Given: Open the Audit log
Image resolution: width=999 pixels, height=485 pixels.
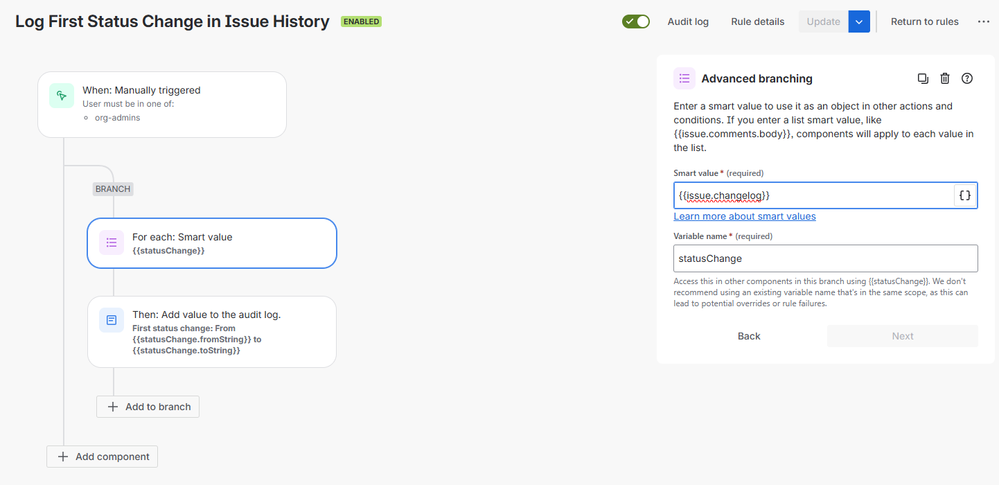Looking at the screenshot, I should click(x=688, y=22).
